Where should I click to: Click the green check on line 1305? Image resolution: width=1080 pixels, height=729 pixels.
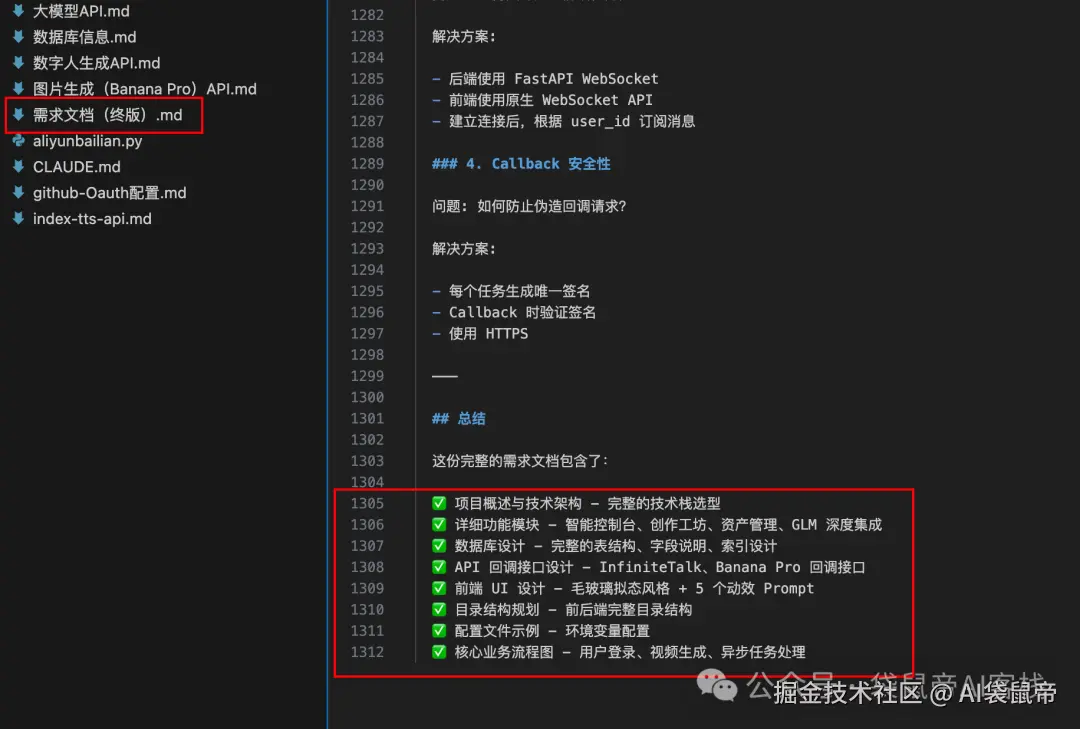(x=439, y=503)
